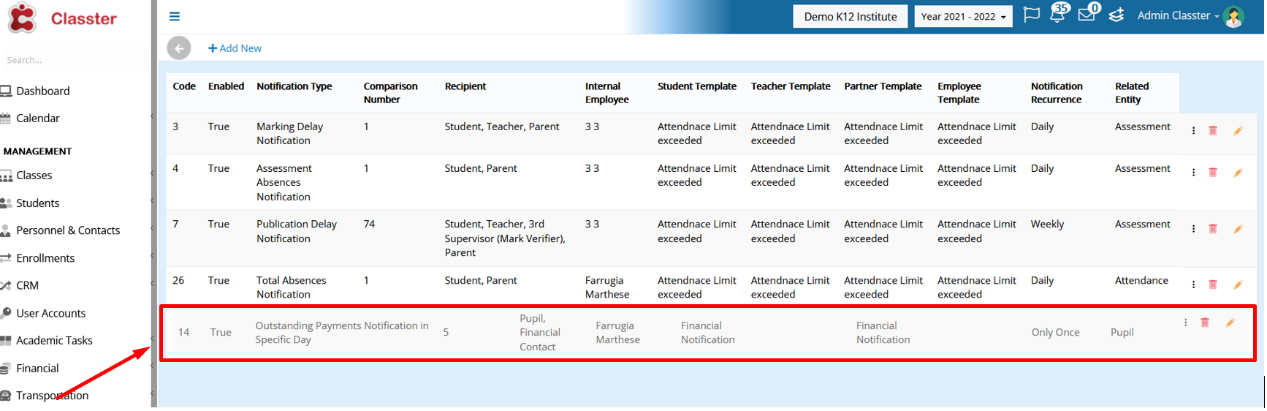Screen dimensions: 1267x411
Task: Click the Code column header
Action: 184,87
